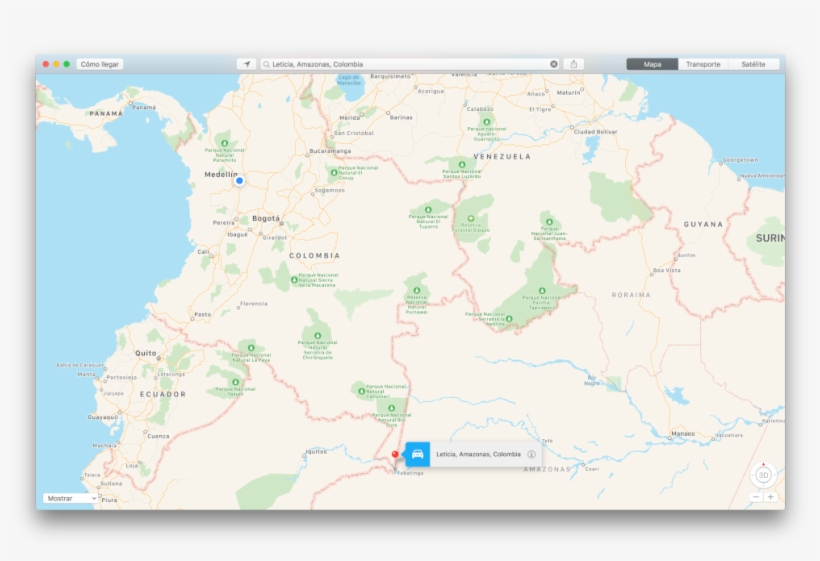Click the GUYANA country label
The width and height of the screenshot is (820, 561).
pos(703,224)
